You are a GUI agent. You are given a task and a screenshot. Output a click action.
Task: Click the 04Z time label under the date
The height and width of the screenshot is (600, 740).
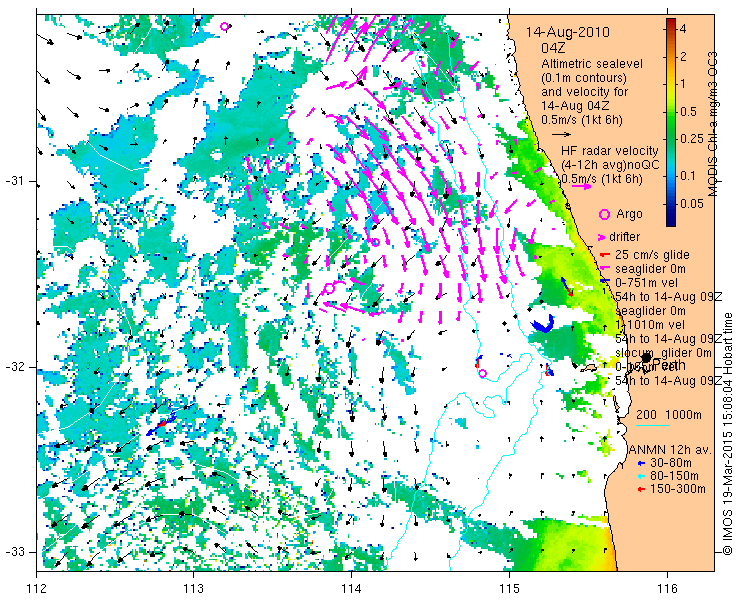pos(553,48)
